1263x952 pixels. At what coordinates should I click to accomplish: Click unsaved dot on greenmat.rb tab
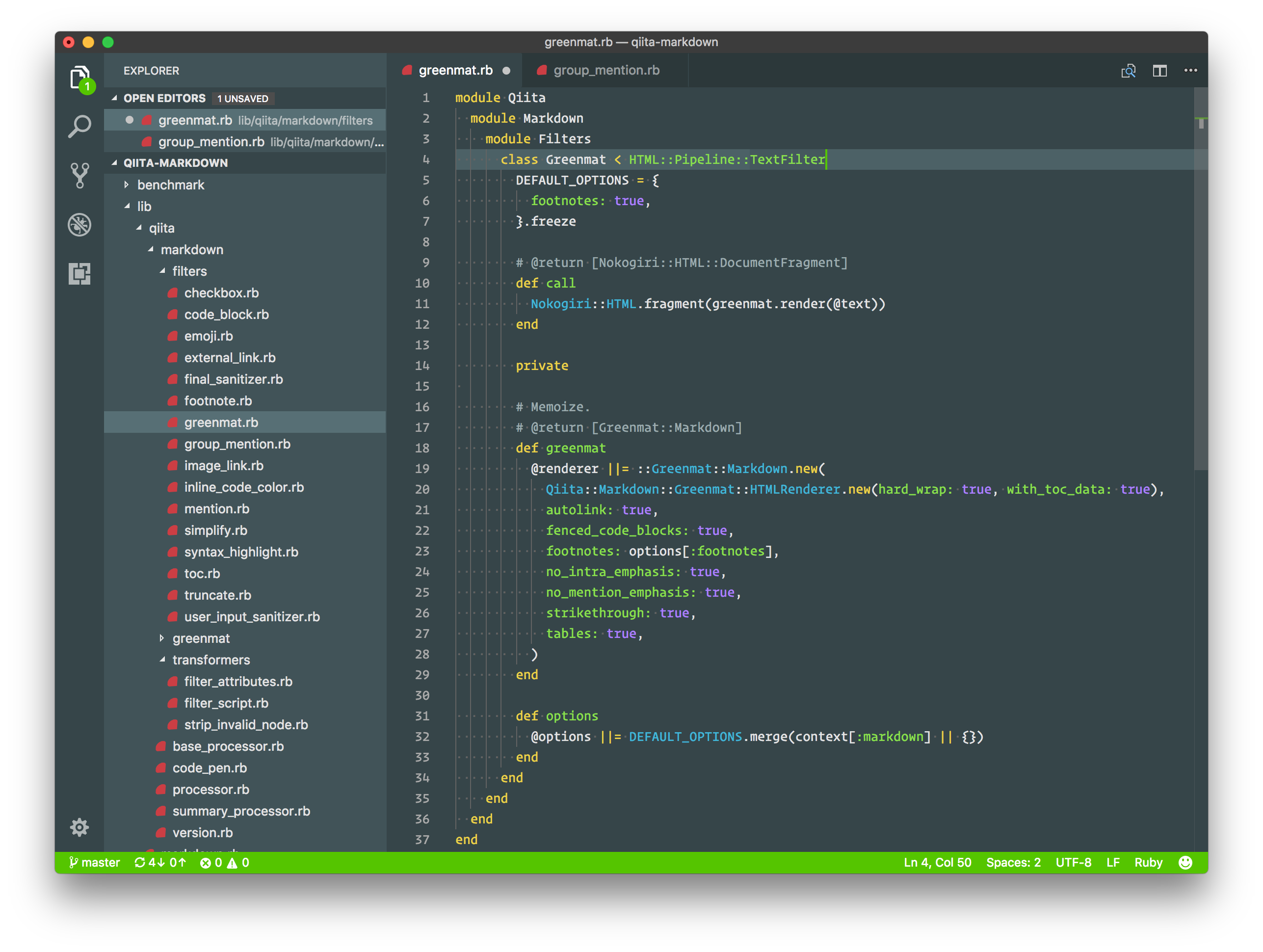[506, 71]
